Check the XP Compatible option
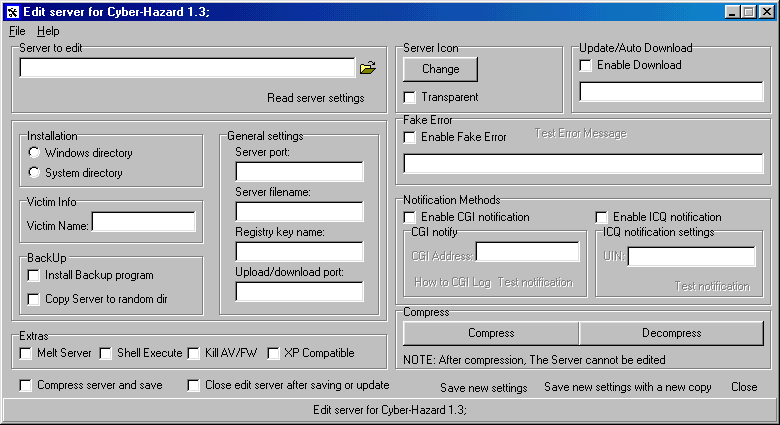Viewport: 780px width, 425px height. [273, 353]
